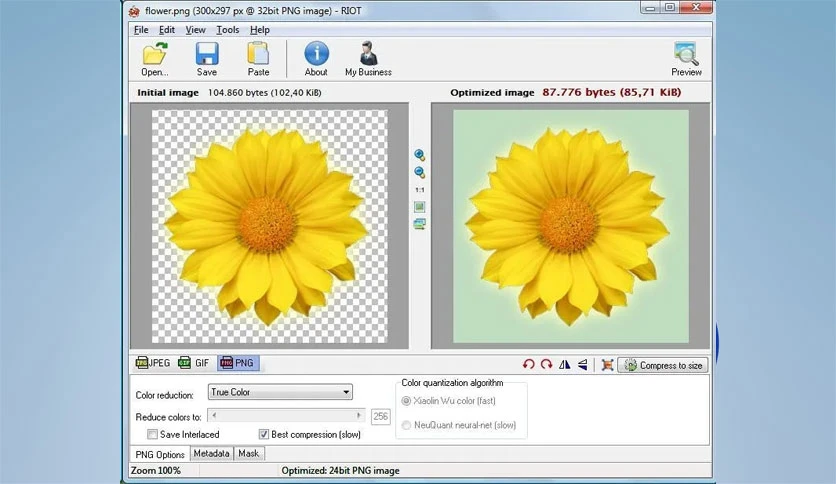Open the Tools menu

click(228, 30)
